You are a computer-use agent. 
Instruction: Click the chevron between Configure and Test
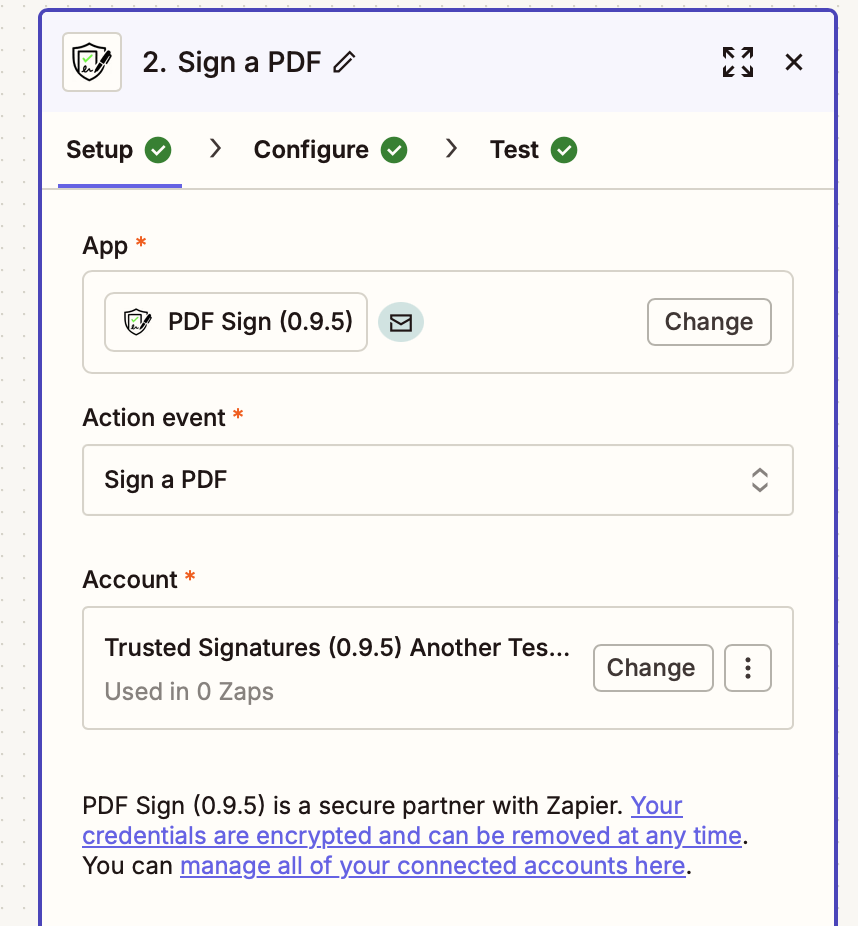point(451,149)
